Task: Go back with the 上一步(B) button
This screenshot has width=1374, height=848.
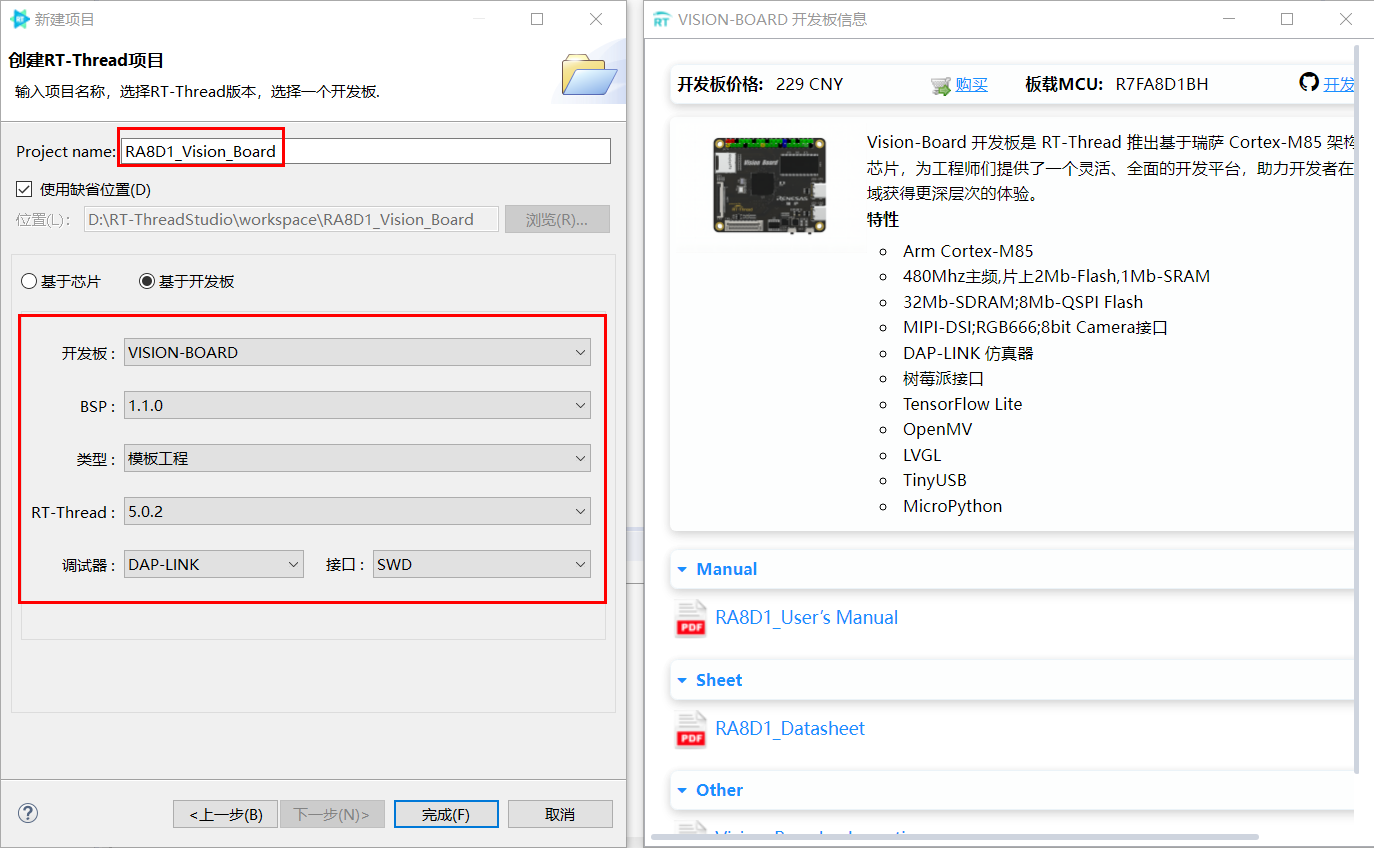Action: (226, 814)
